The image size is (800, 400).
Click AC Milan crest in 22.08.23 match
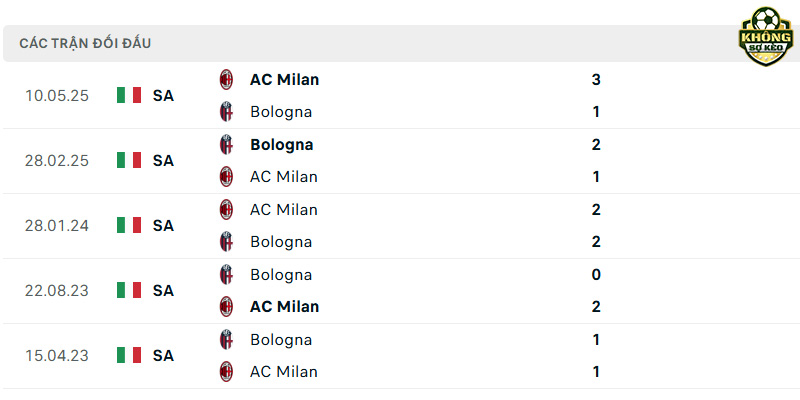(x=226, y=307)
